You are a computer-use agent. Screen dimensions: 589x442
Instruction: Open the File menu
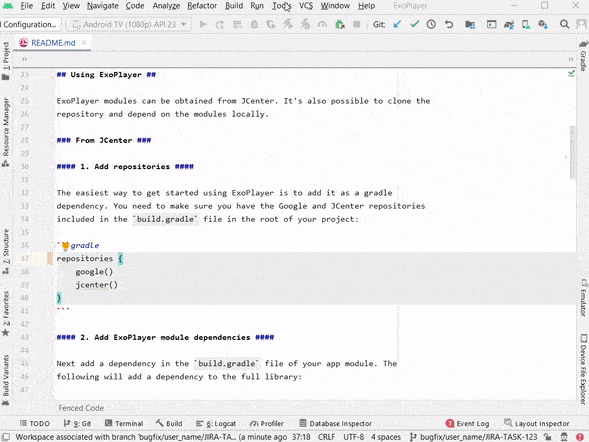click(x=26, y=6)
